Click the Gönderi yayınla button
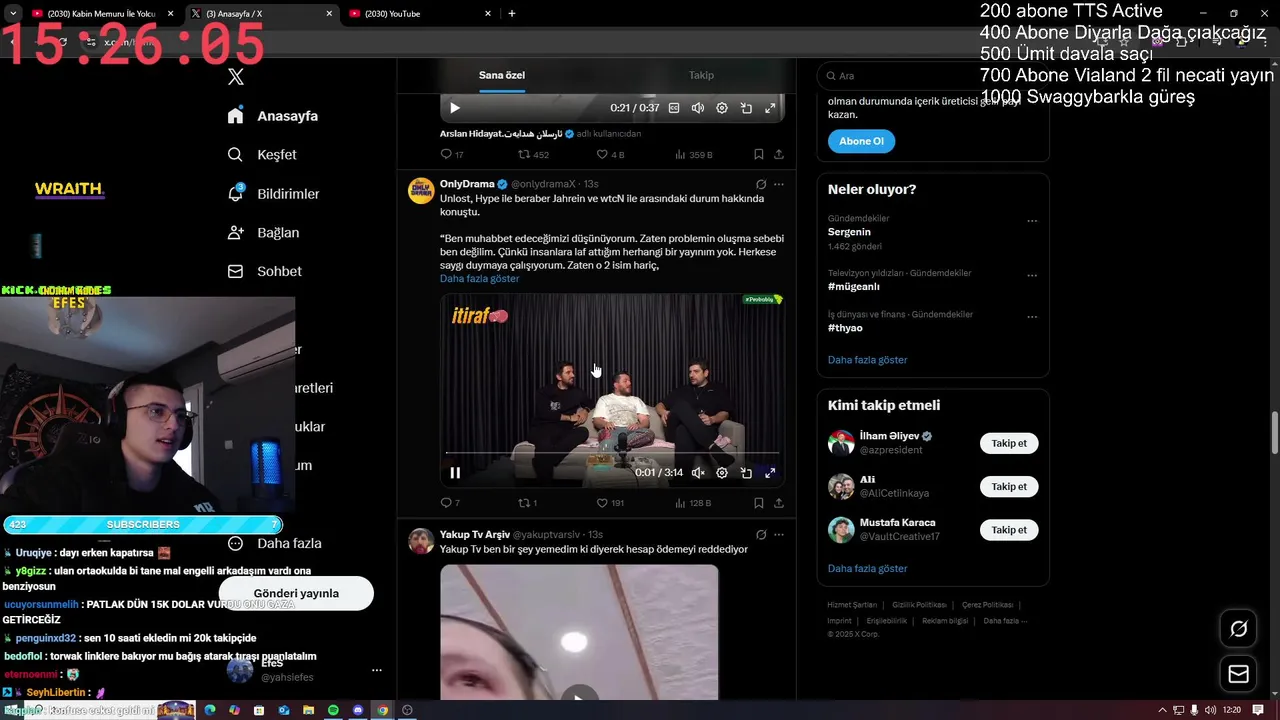 tap(296, 593)
